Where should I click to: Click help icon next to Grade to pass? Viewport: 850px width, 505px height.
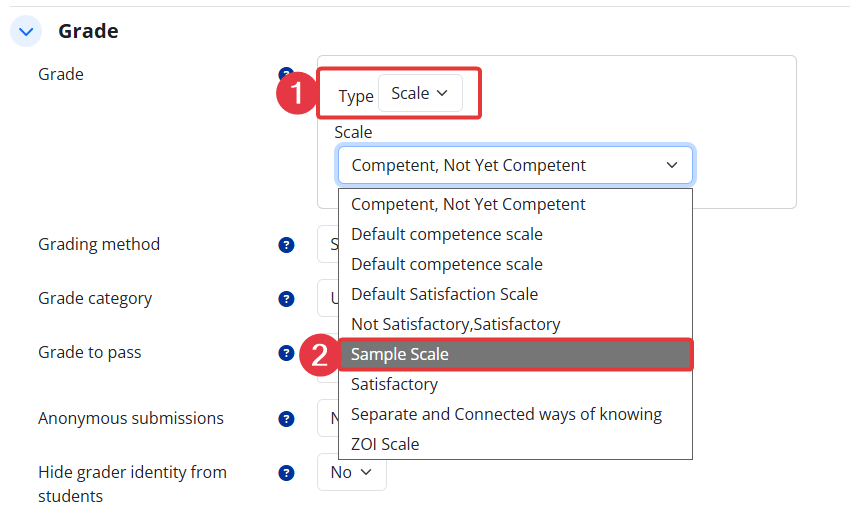coord(286,353)
